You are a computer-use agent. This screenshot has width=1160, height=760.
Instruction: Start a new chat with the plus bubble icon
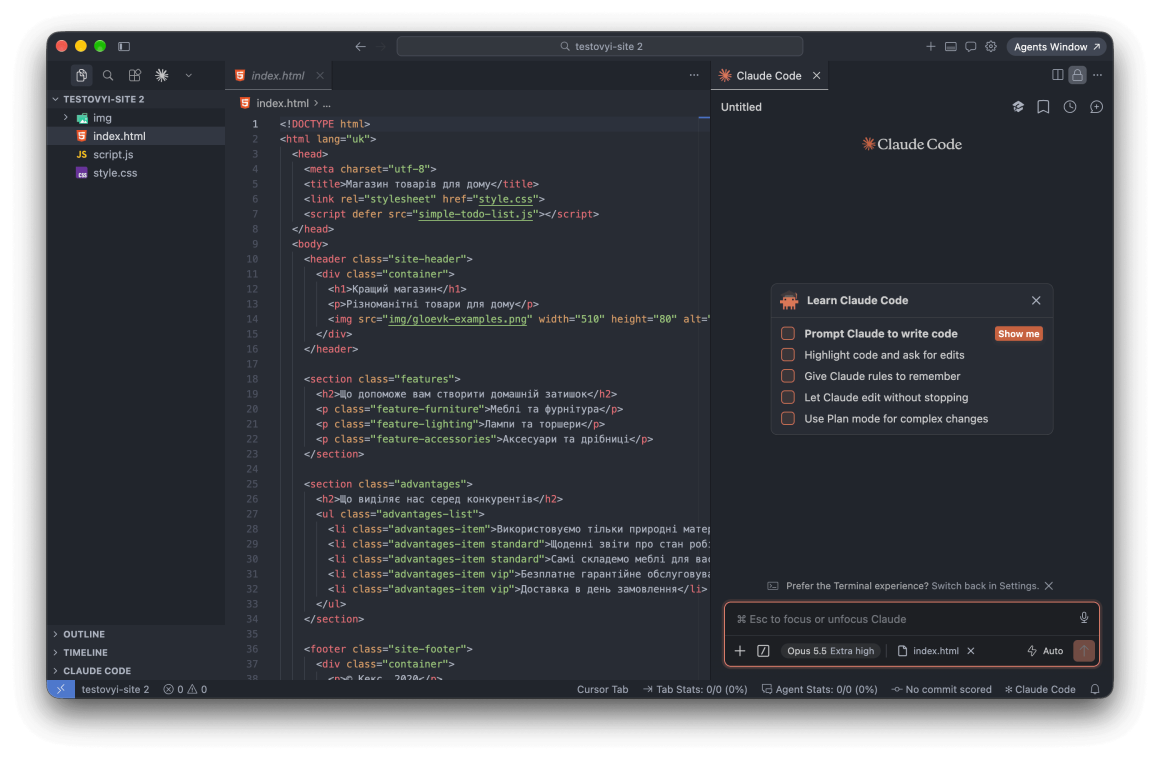pyautogui.click(x=1096, y=107)
